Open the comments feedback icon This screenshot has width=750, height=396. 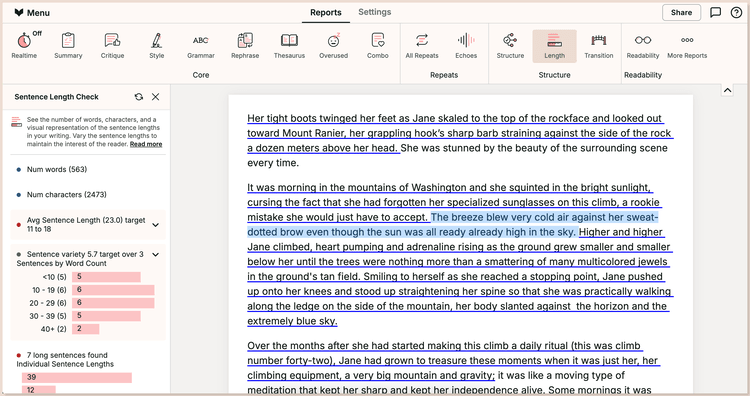point(716,12)
